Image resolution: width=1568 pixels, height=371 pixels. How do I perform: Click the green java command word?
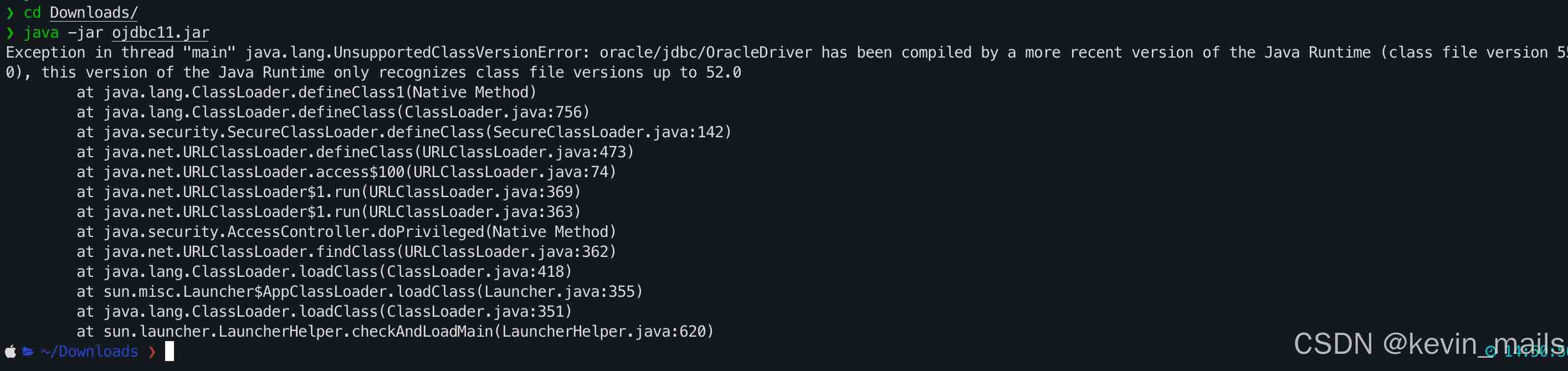[x=42, y=32]
